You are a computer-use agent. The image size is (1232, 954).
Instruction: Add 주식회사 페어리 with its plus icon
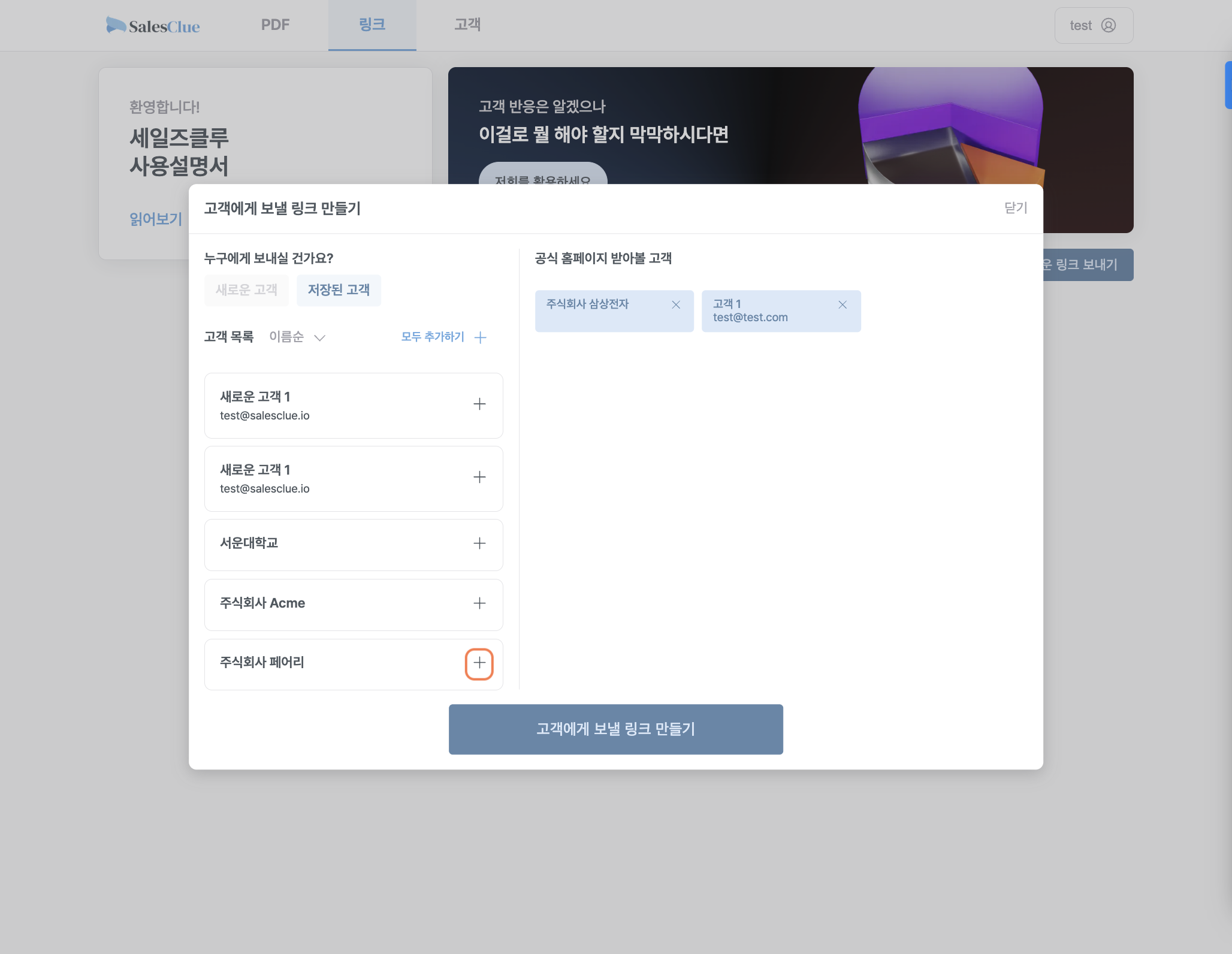tap(479, 663)
